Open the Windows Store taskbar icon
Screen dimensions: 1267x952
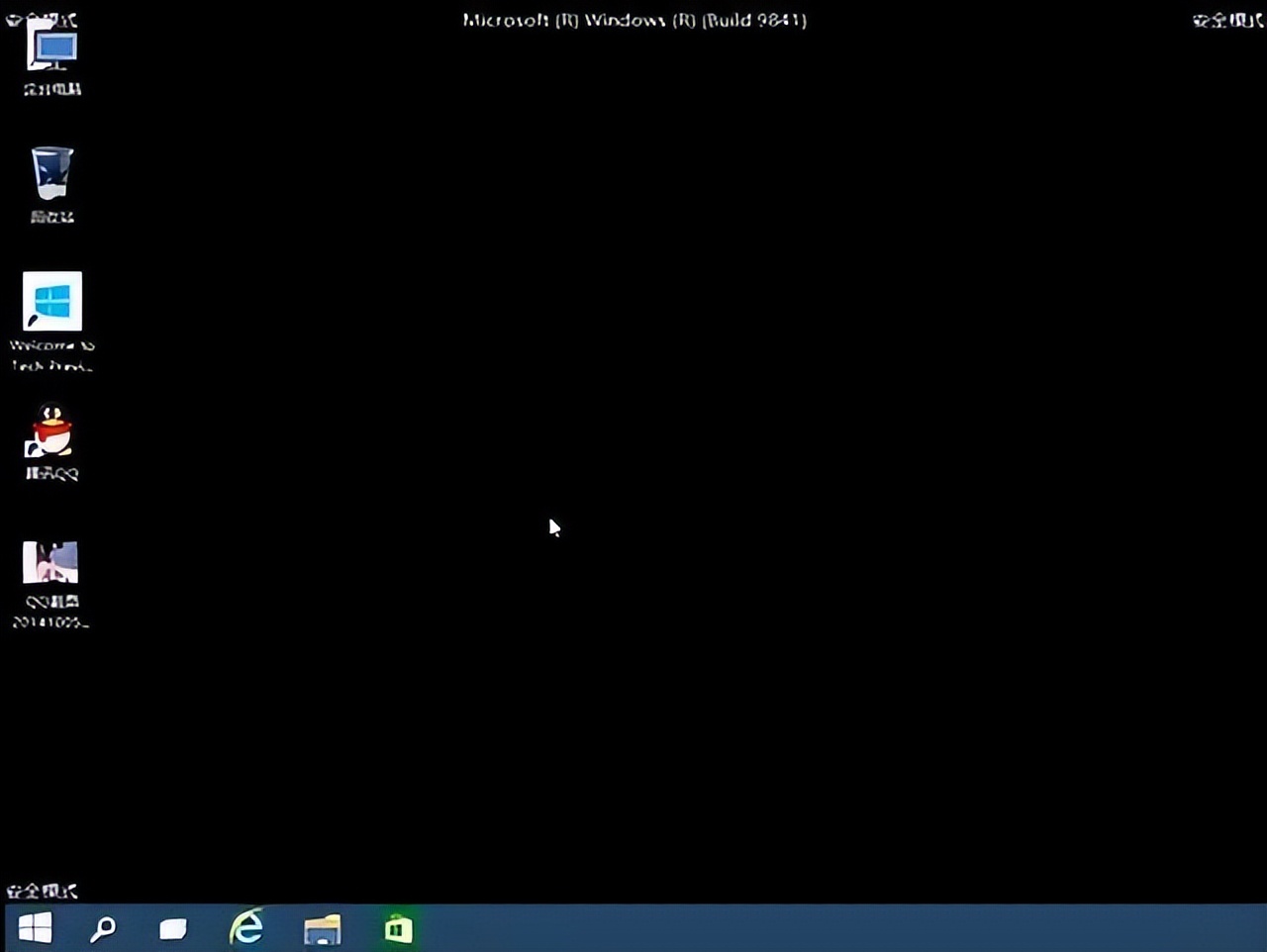[x=398, y=928]
